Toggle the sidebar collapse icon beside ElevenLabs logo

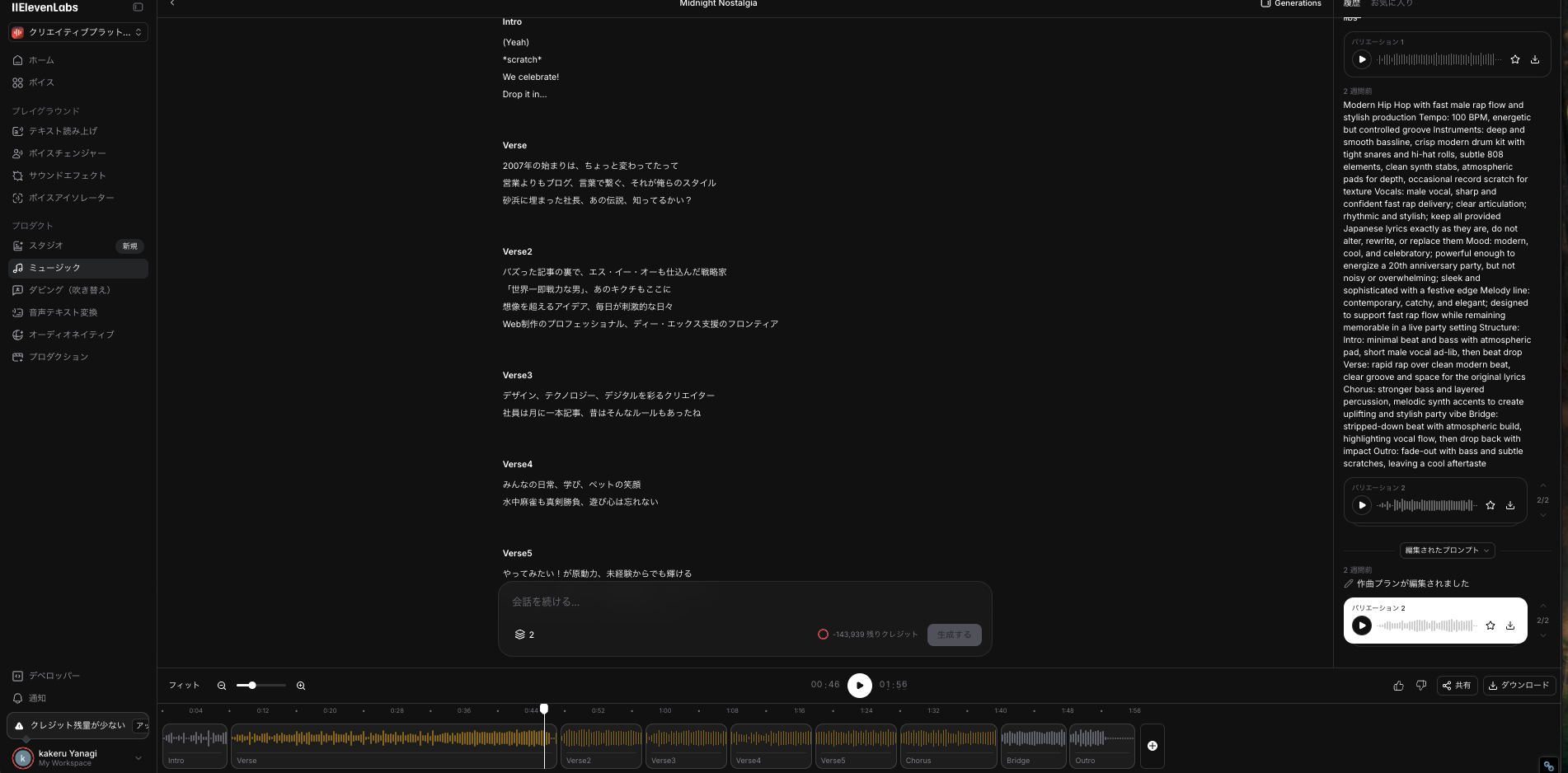(x=138, y=7)
